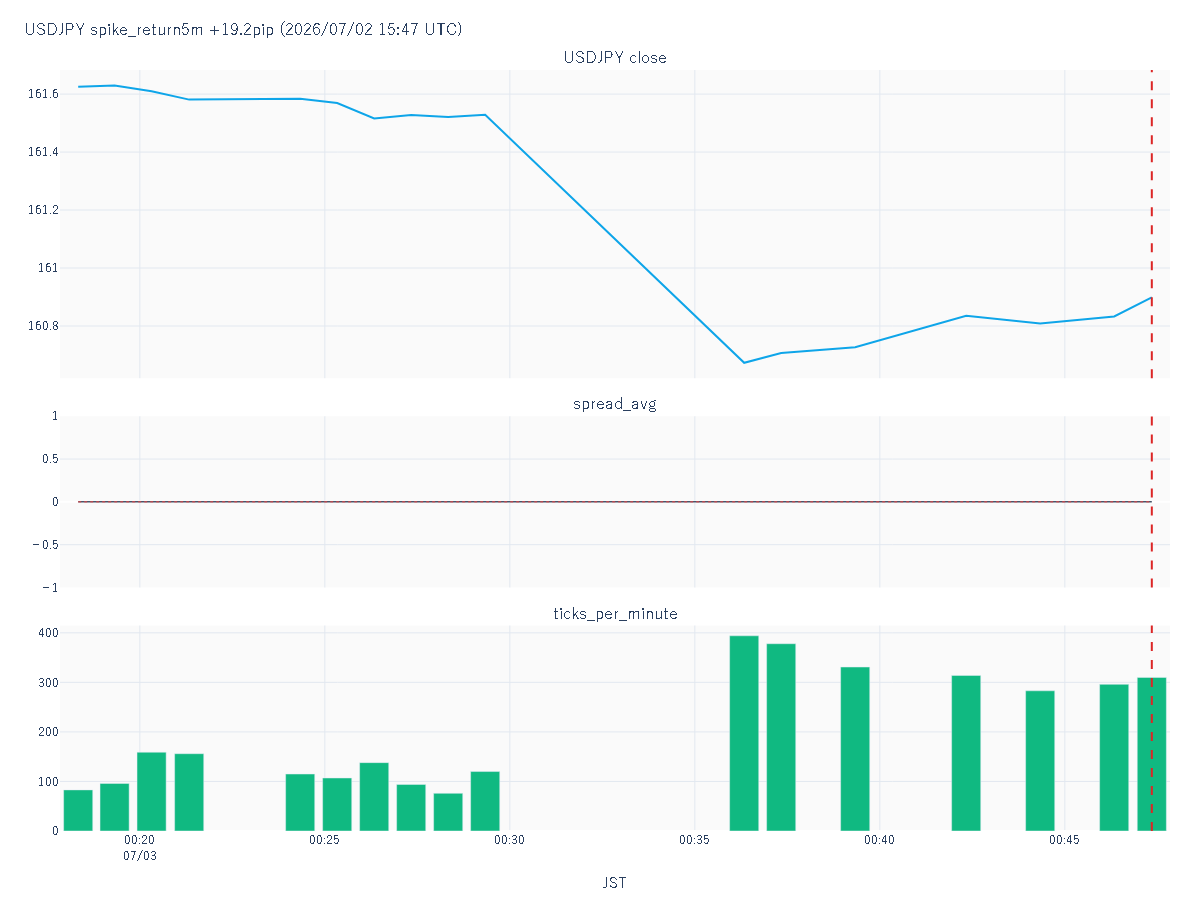
Task: Select the "ticks_per_minute" subplot title
Action: click(615, 614)
